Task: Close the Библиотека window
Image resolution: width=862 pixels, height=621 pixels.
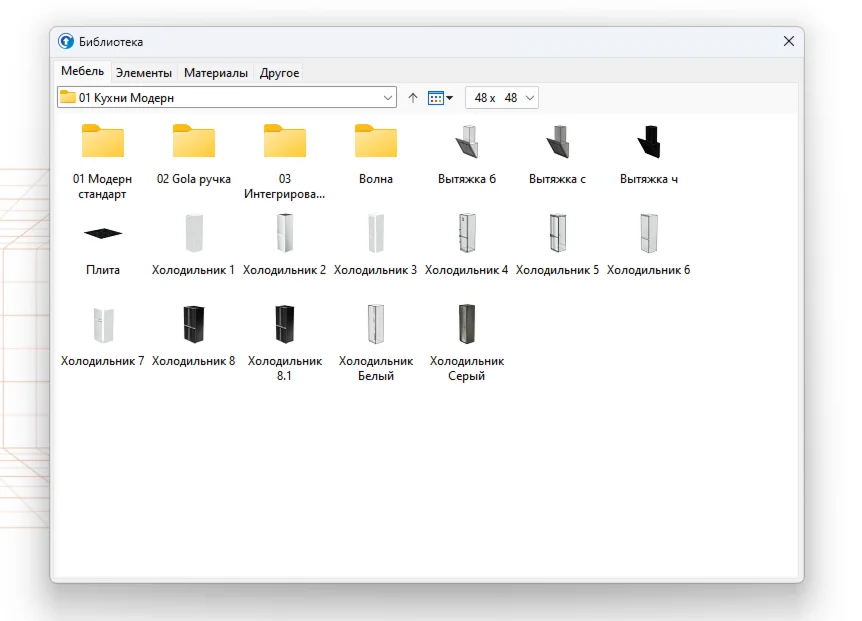Action: click(788, 41)
